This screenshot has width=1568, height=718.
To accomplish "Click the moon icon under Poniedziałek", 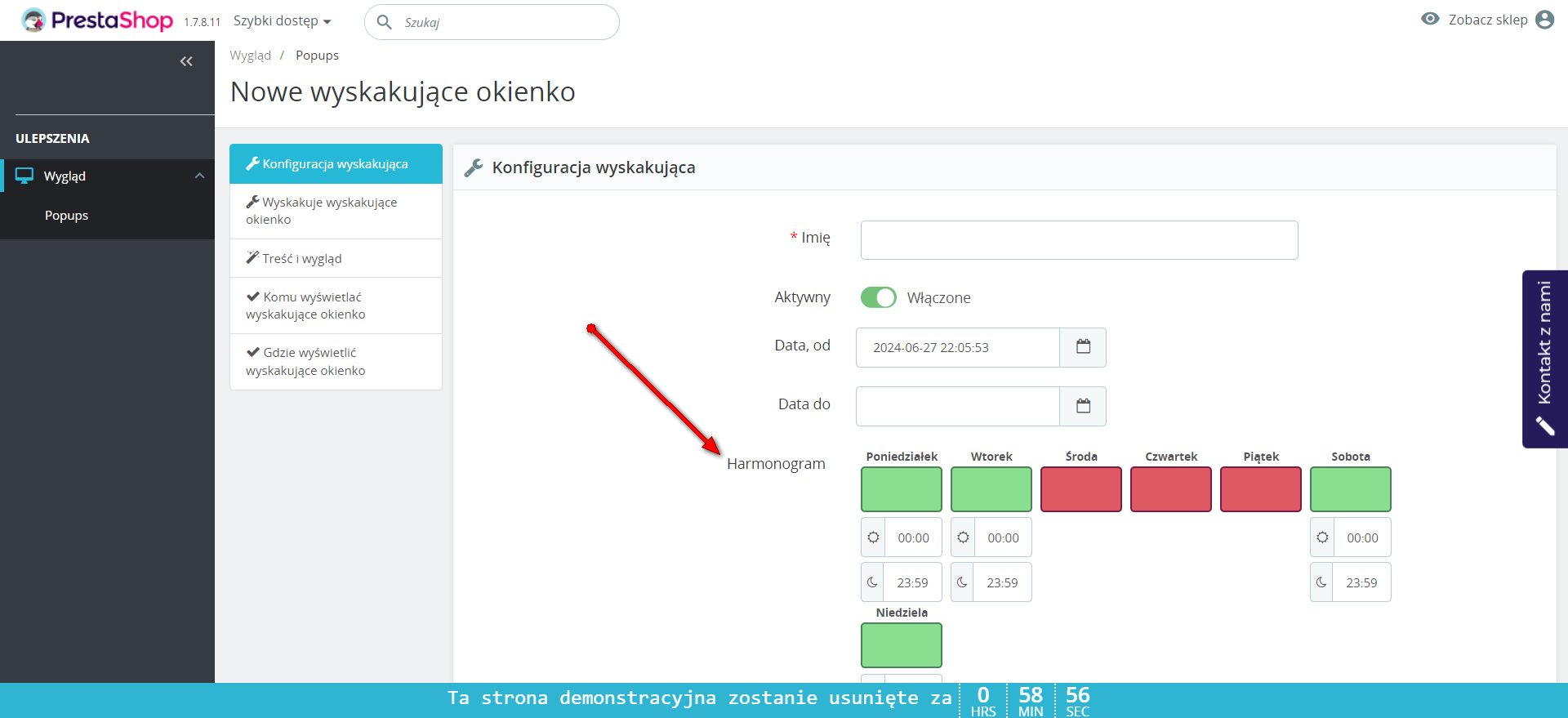I will (873, 582).
